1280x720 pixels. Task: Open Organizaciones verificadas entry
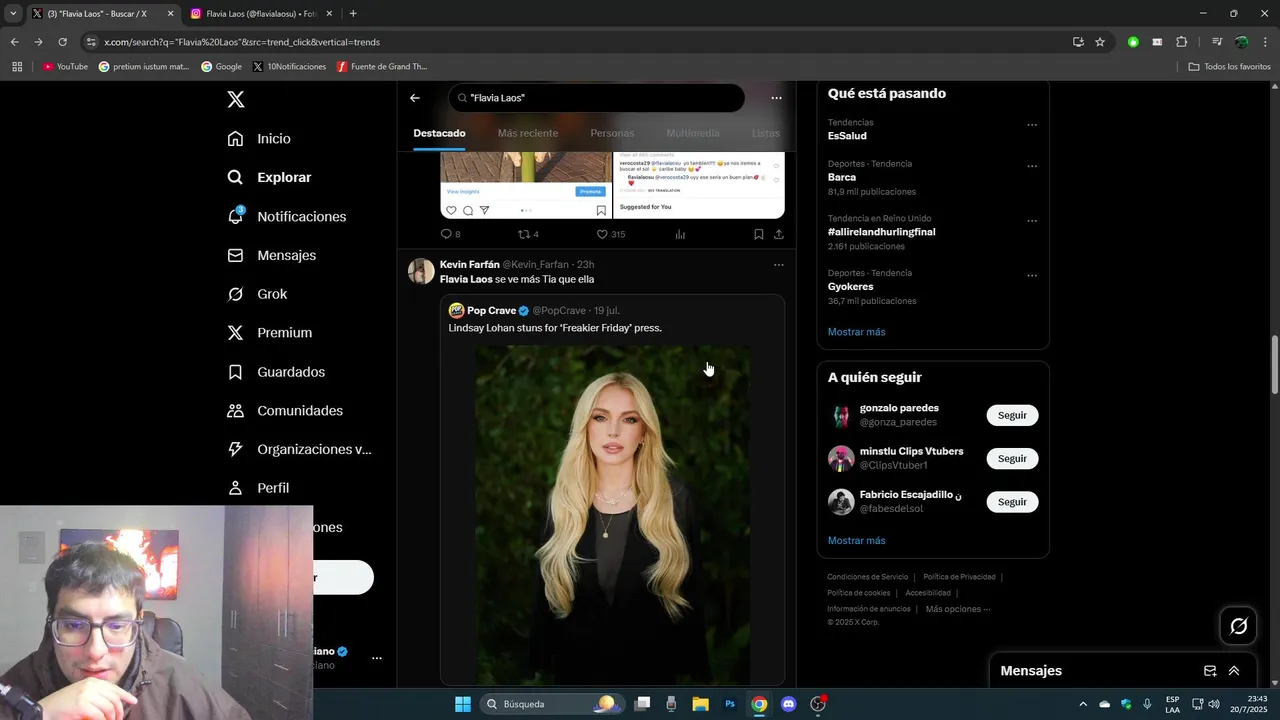coord(299,449)
